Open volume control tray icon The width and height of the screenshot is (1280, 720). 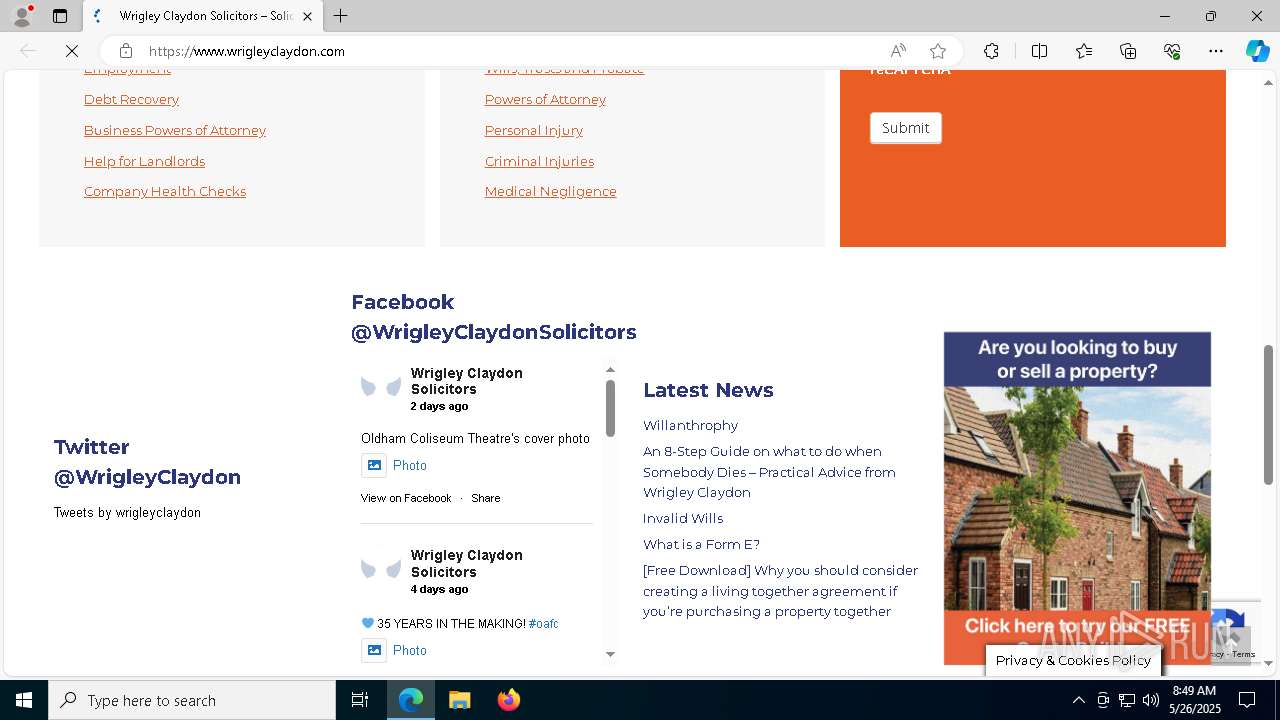1150,700
